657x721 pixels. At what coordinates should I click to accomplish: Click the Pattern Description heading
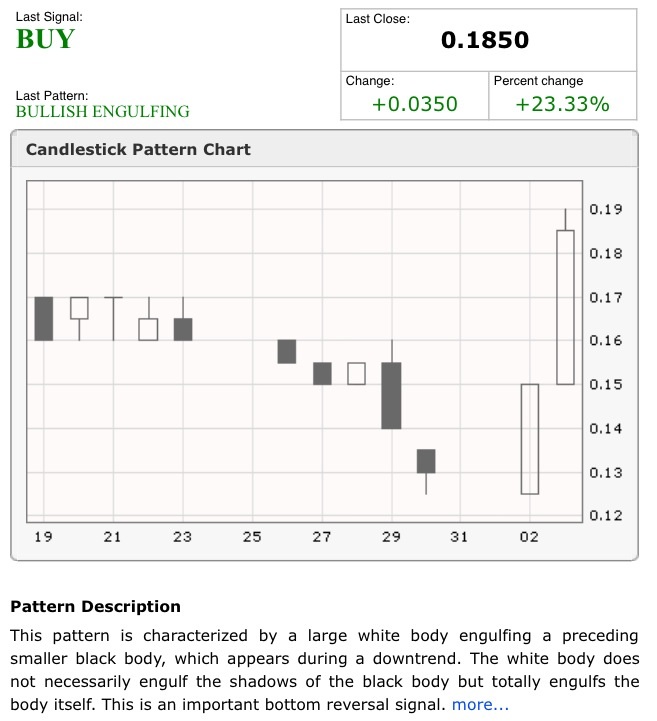(95, 606)
